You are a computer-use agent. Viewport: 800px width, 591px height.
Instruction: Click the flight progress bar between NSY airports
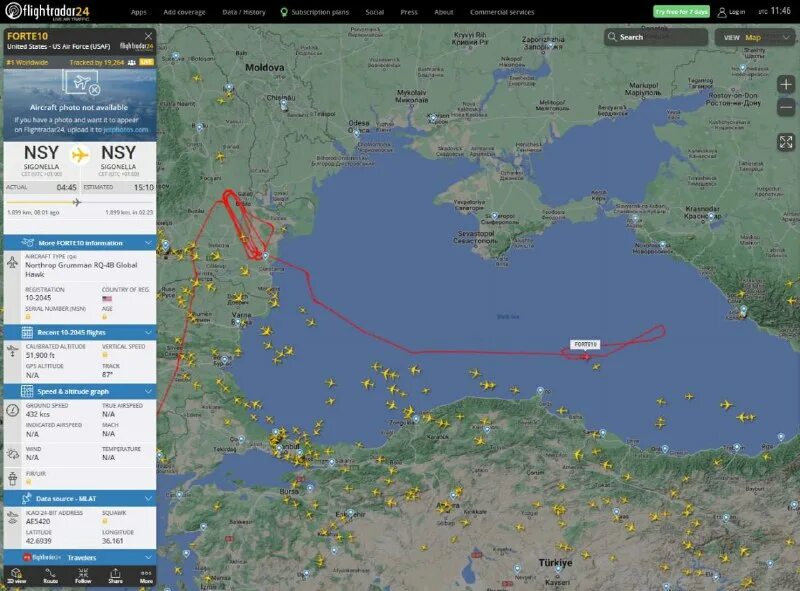point(75,202)
